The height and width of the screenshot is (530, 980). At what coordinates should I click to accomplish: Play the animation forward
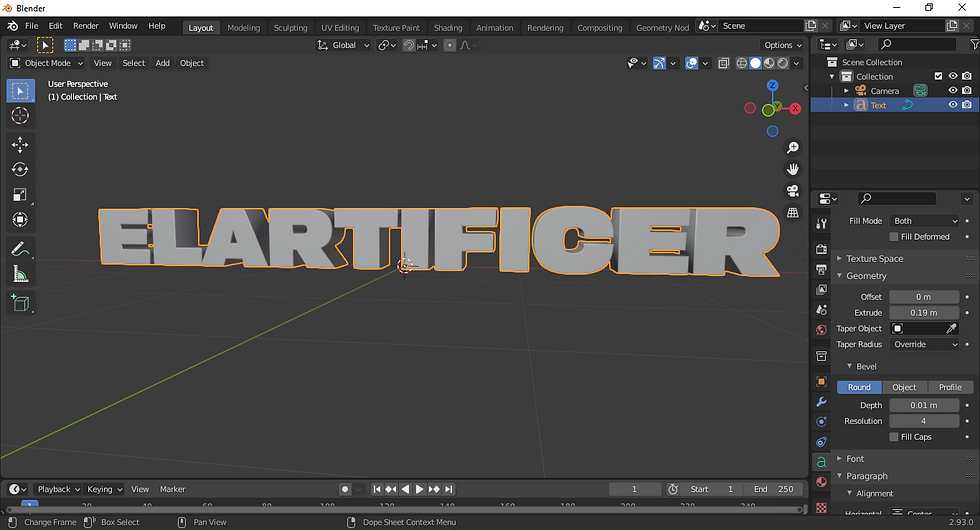coord(419,489)
